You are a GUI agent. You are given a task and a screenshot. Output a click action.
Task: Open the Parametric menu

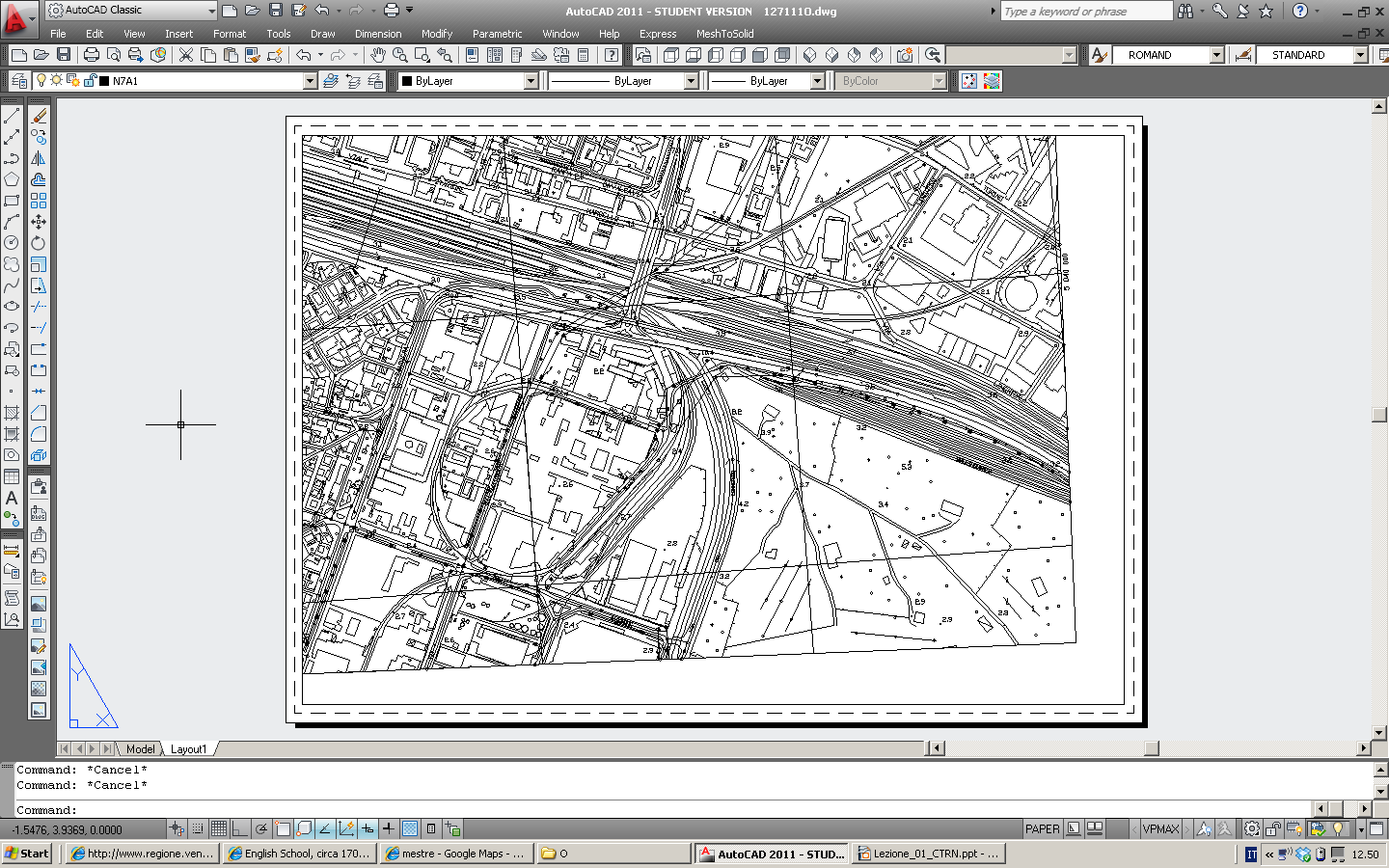(x=497, y=34)
